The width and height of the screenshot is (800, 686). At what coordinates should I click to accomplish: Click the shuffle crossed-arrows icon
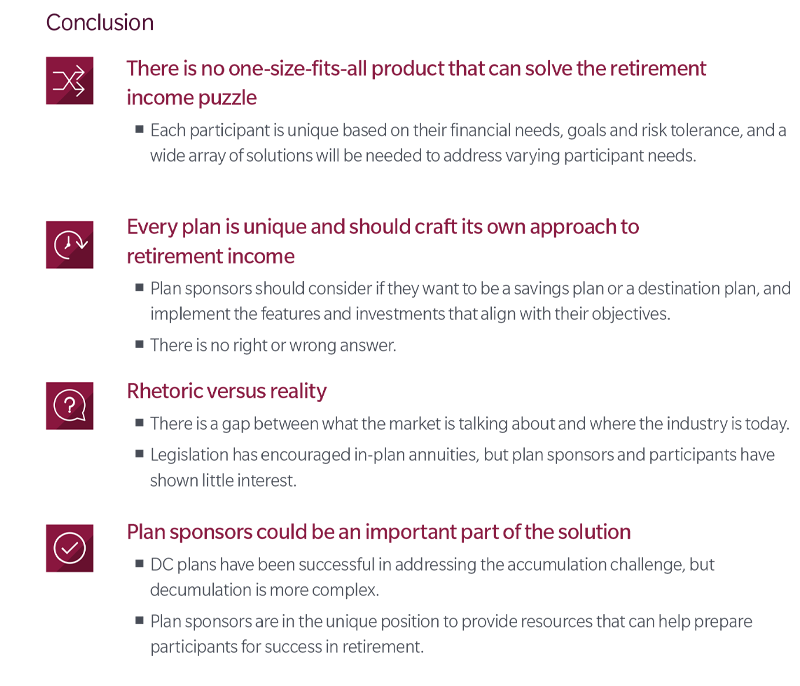pos(69,81)
